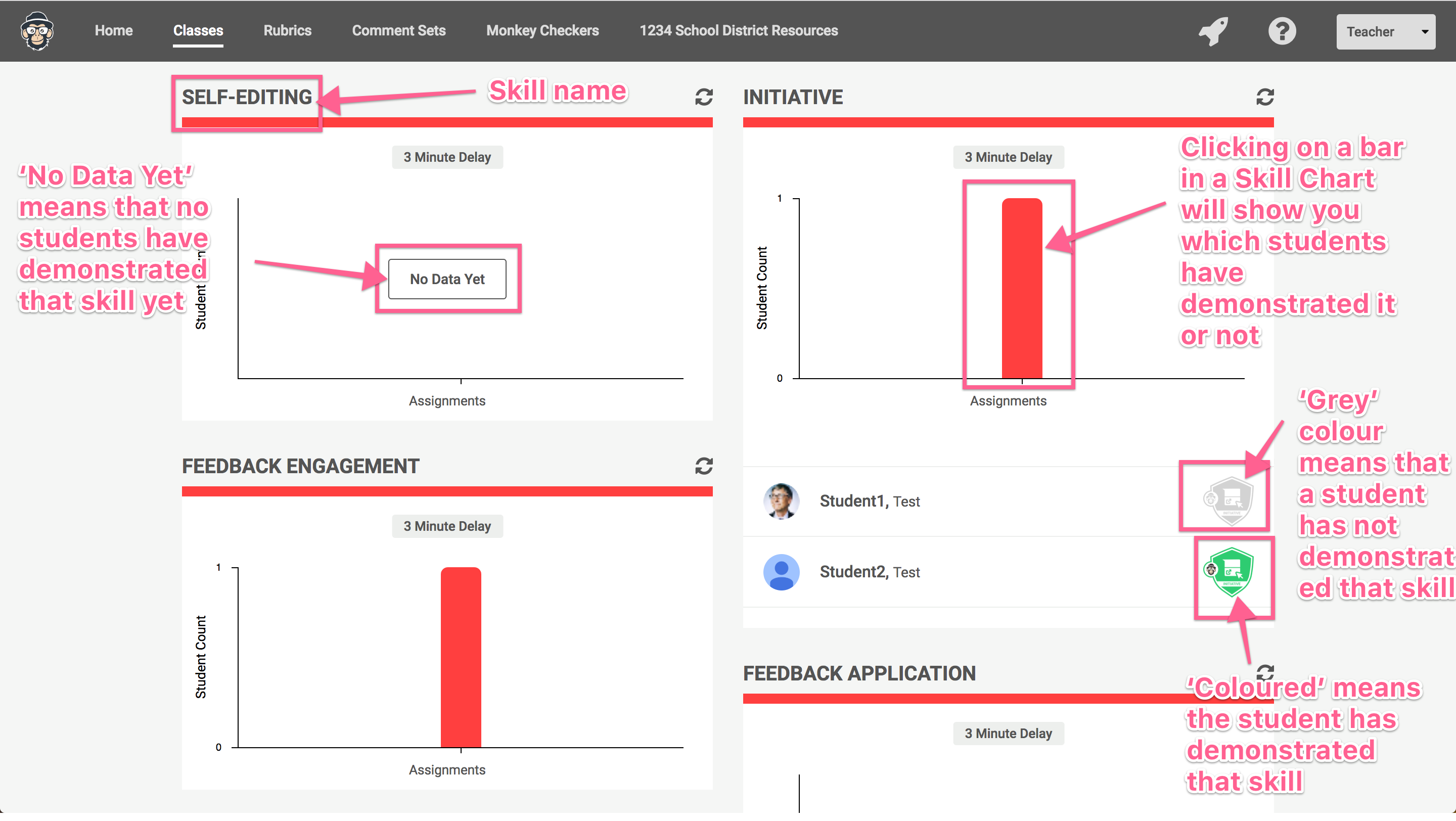The width and height of the screenshot is (1456, 821).
Task: Open 1234 School District Resources
Action: tap(738, 30)
